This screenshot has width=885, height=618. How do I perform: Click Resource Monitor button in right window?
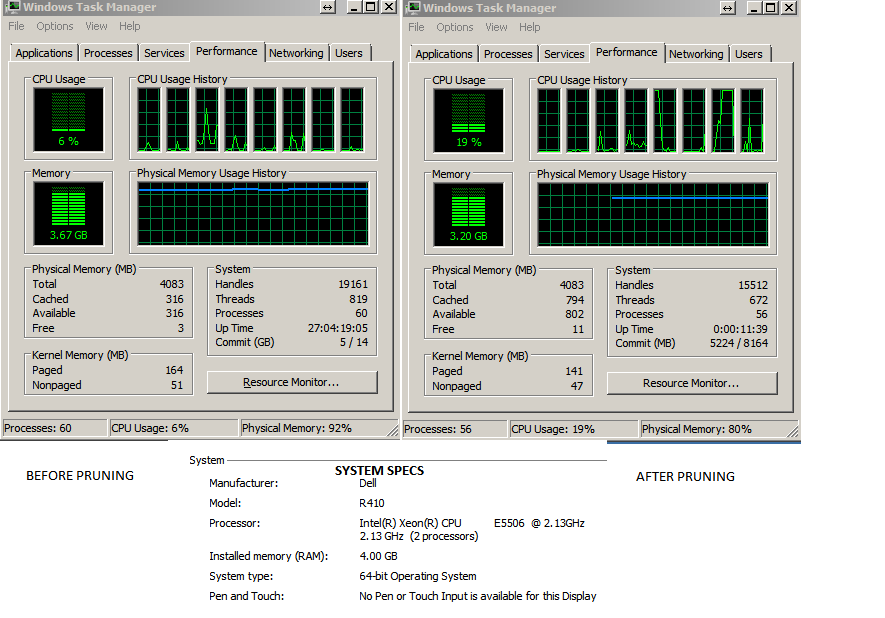click(x=691, y=383)
